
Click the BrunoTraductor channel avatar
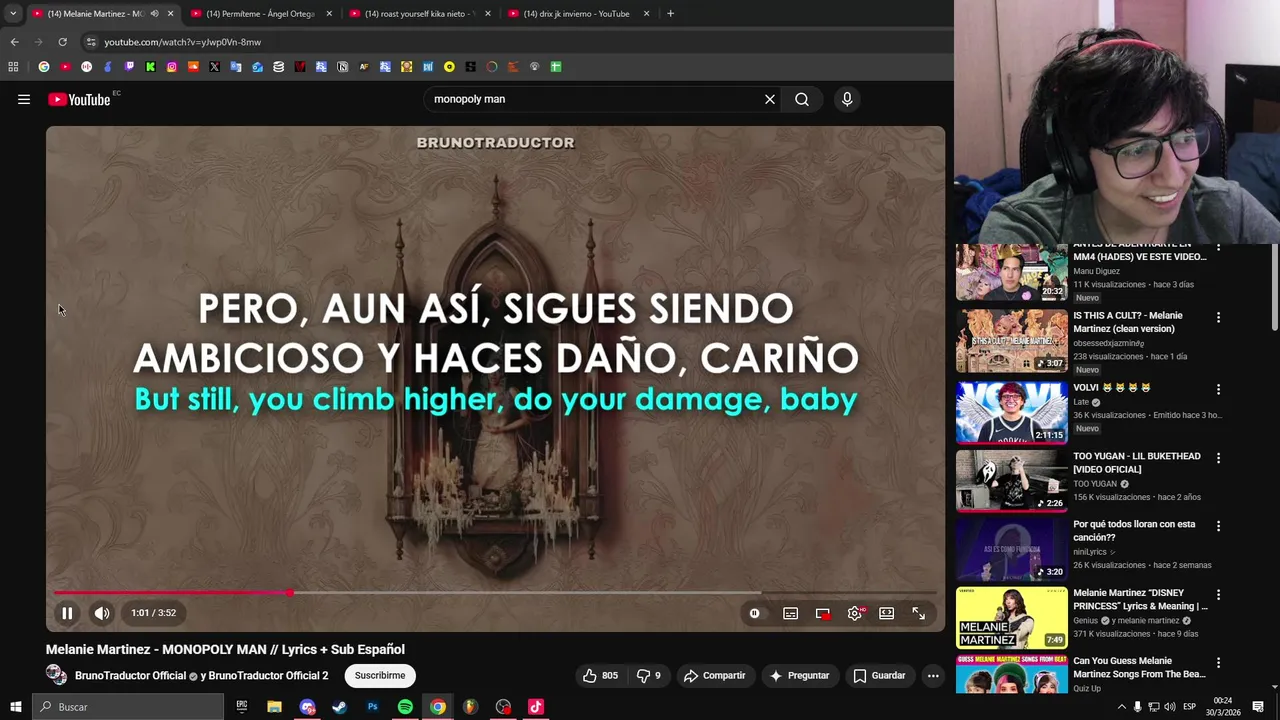pos(57,675)
